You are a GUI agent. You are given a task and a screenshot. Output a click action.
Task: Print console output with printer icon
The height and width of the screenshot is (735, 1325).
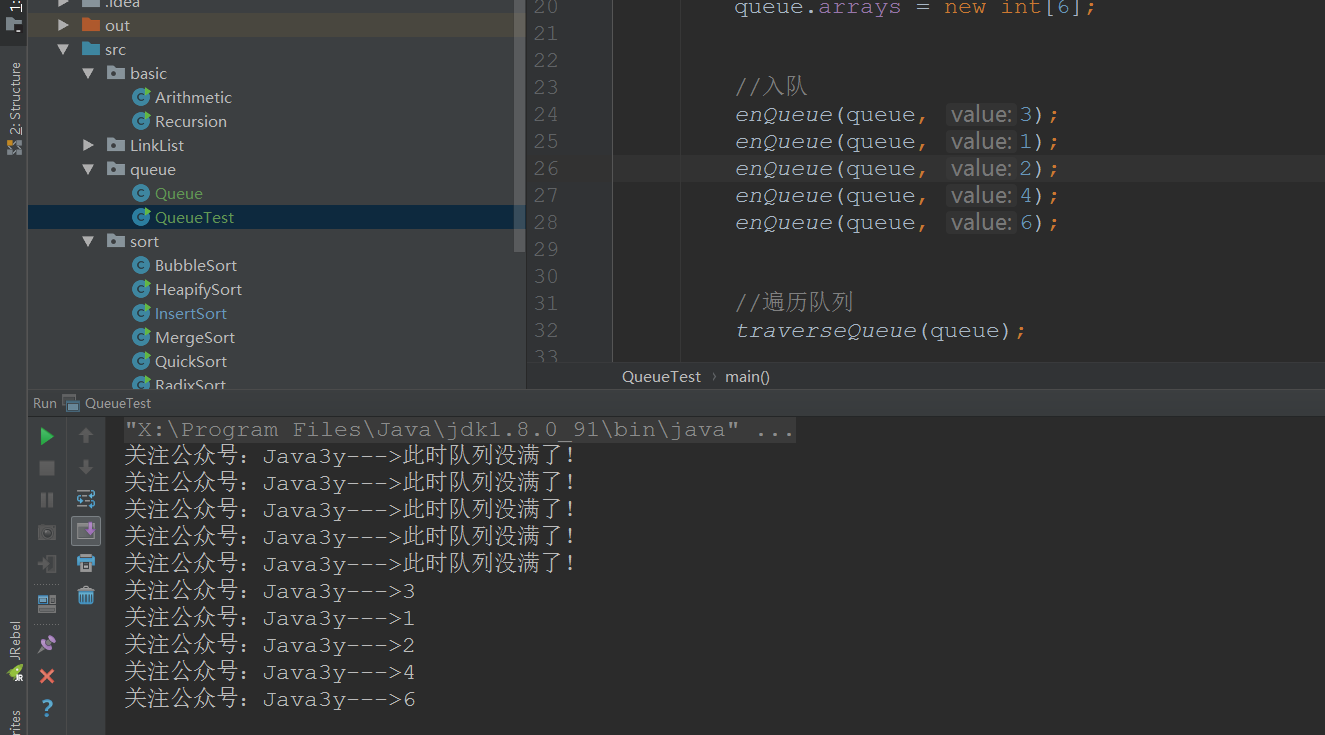[86, 563]
